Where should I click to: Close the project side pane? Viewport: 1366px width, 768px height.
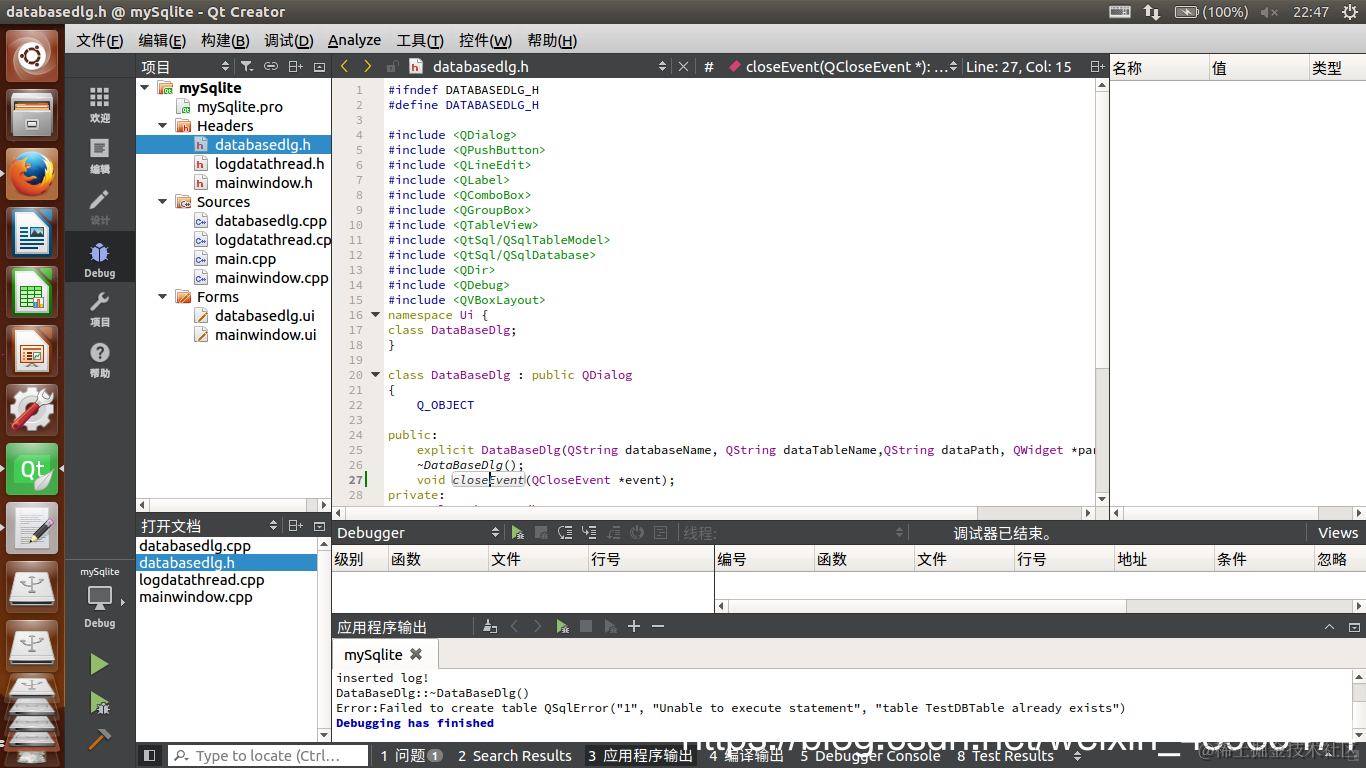tap(320, 66)
